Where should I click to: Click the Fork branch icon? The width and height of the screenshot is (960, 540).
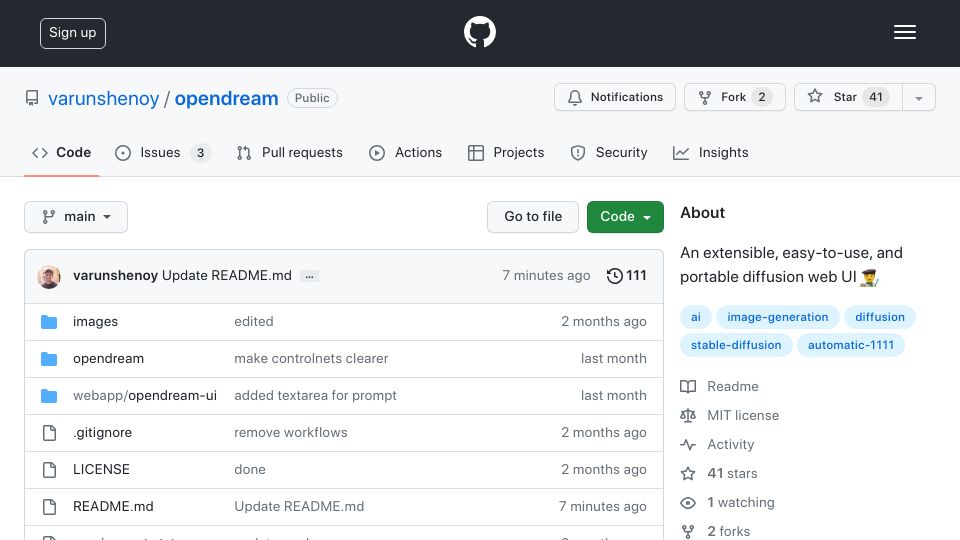click(x=705, y=97)
